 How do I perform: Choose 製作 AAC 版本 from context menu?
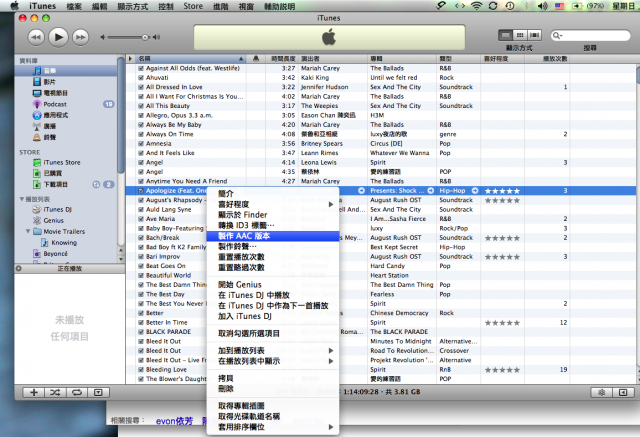pyautogui.click(x=273, y=236)
